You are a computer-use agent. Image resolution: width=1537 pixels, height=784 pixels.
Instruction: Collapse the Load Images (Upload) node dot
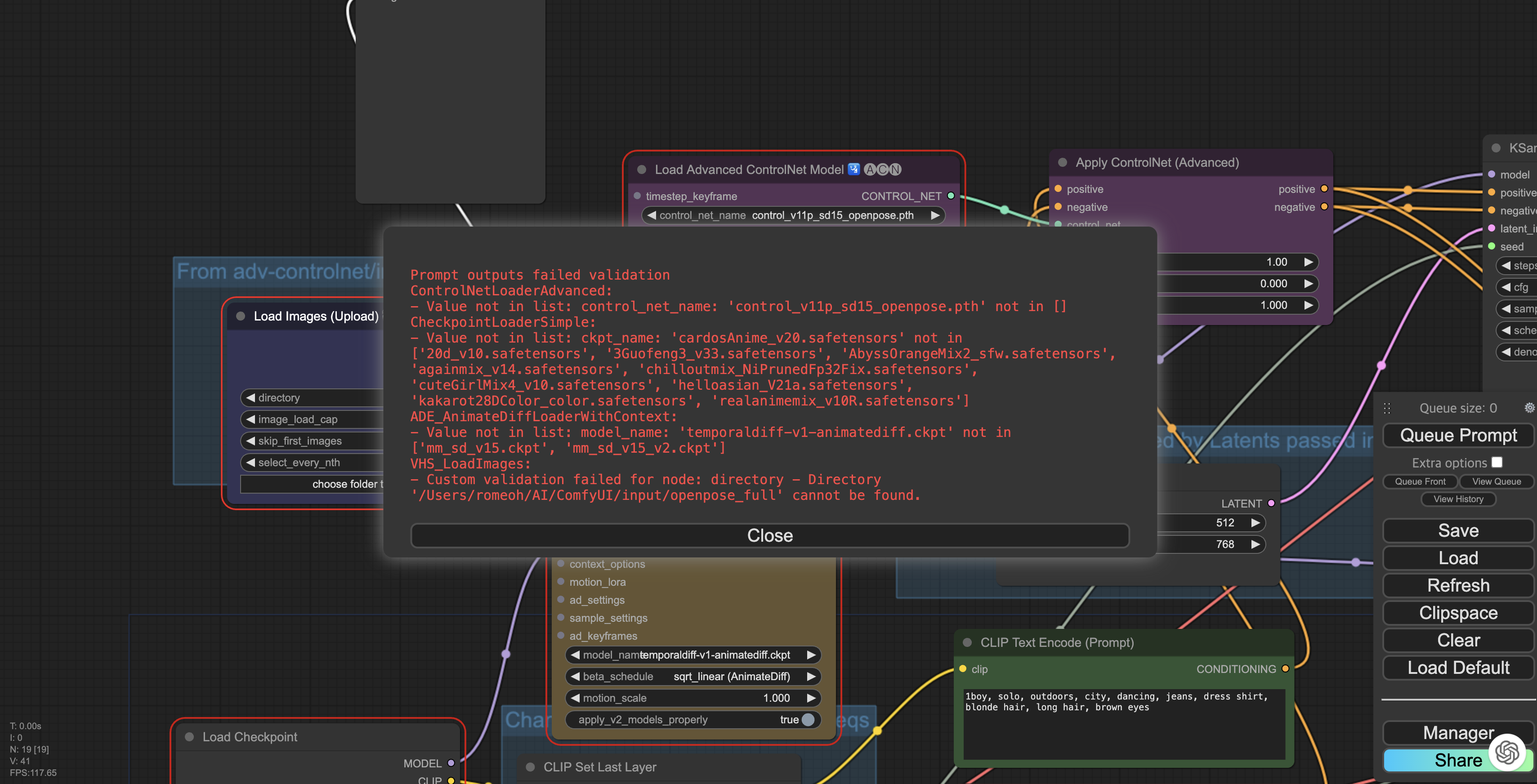(241, 316)
